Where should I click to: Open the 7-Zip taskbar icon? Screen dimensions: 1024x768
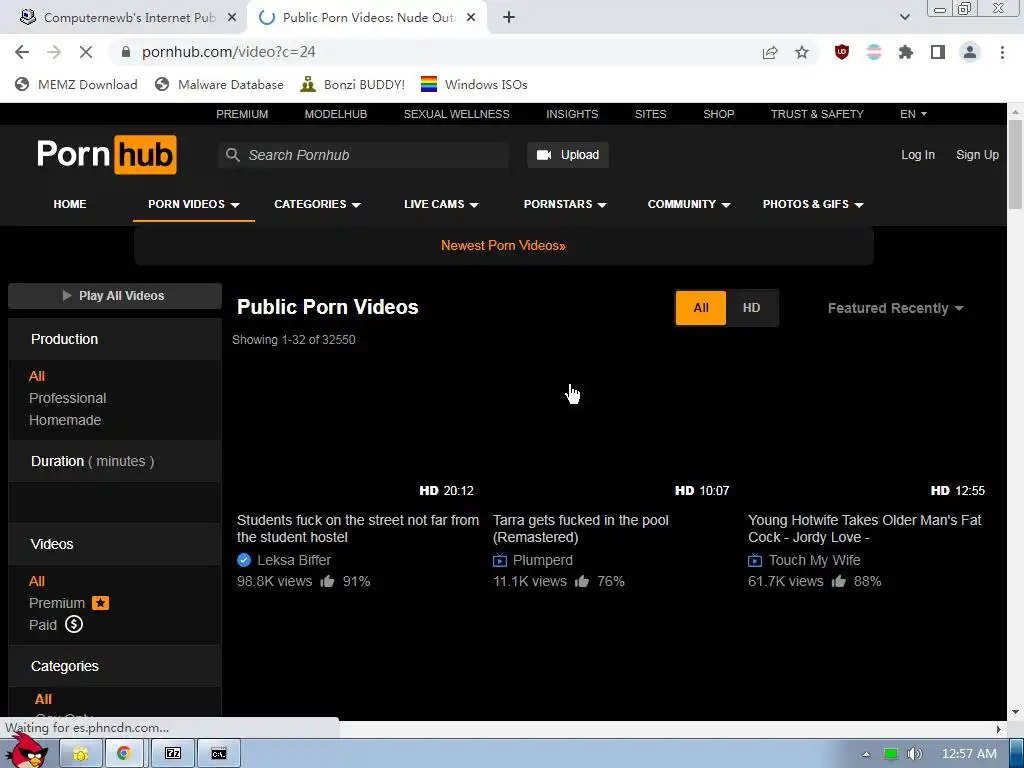pos(173,754)
